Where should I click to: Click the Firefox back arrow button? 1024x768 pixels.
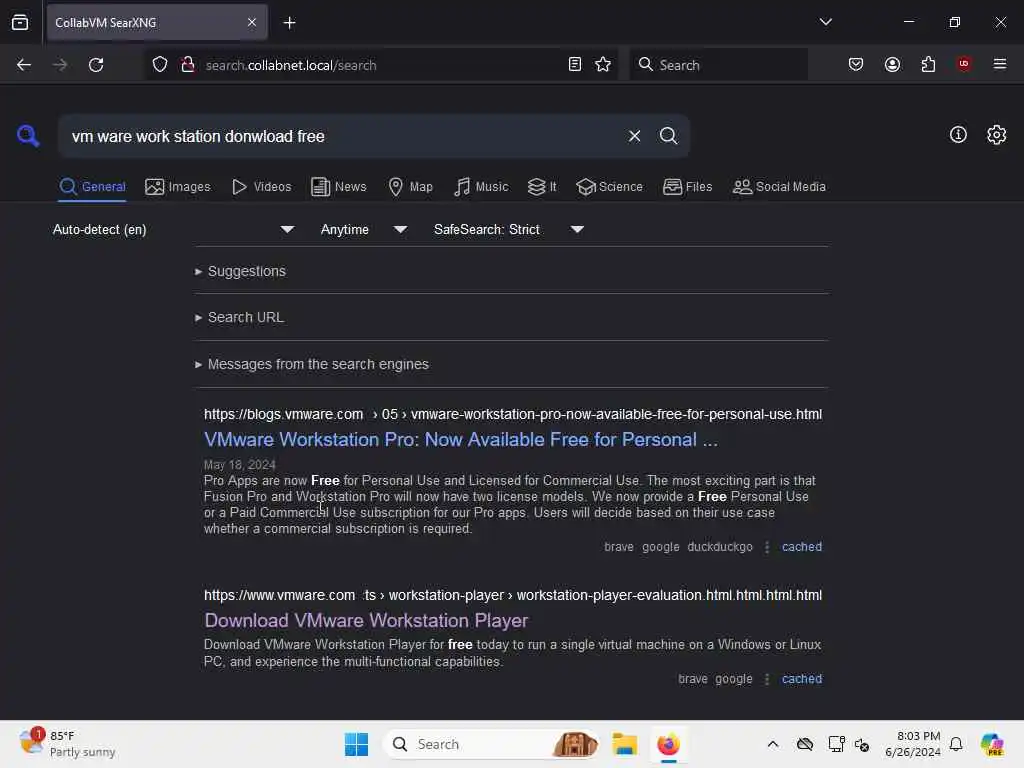pyautogui.click(x=24, y=65)
